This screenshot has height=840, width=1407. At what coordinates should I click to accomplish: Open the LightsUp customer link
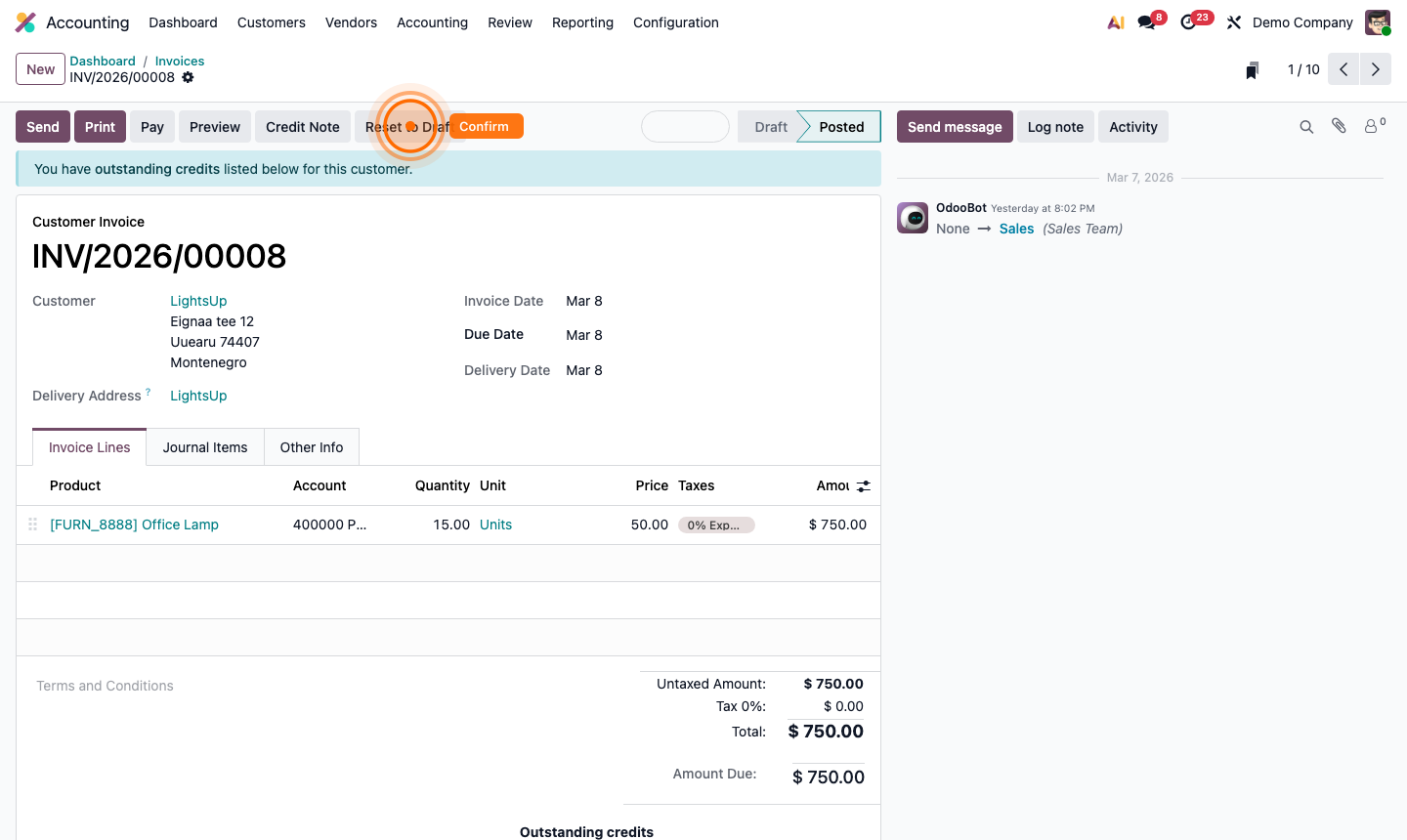point(198,301)
